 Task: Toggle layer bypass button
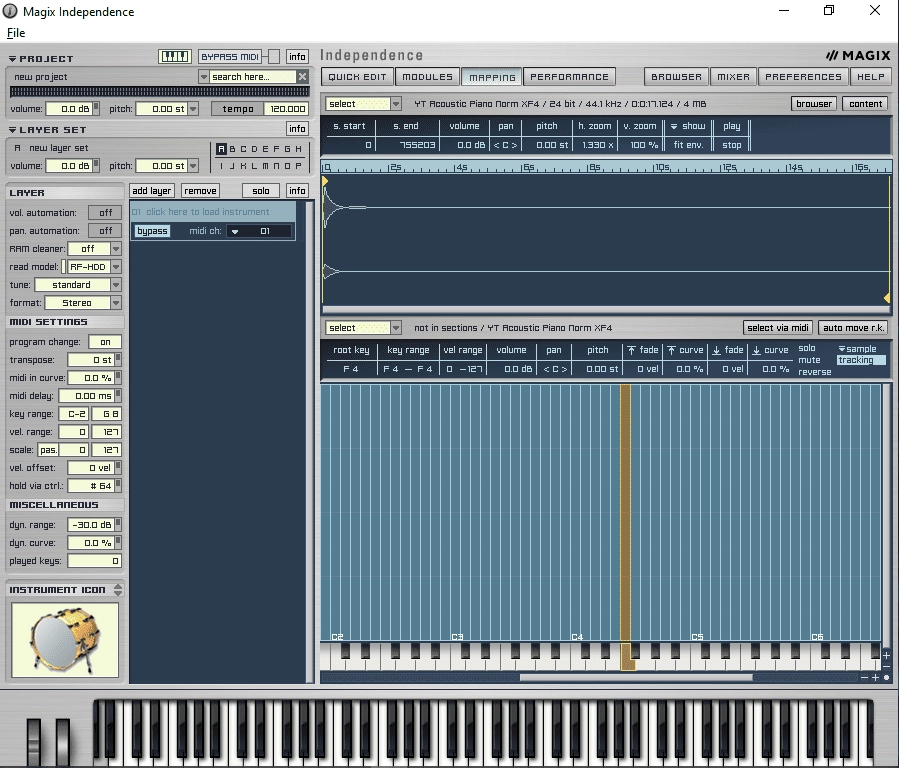152,231
